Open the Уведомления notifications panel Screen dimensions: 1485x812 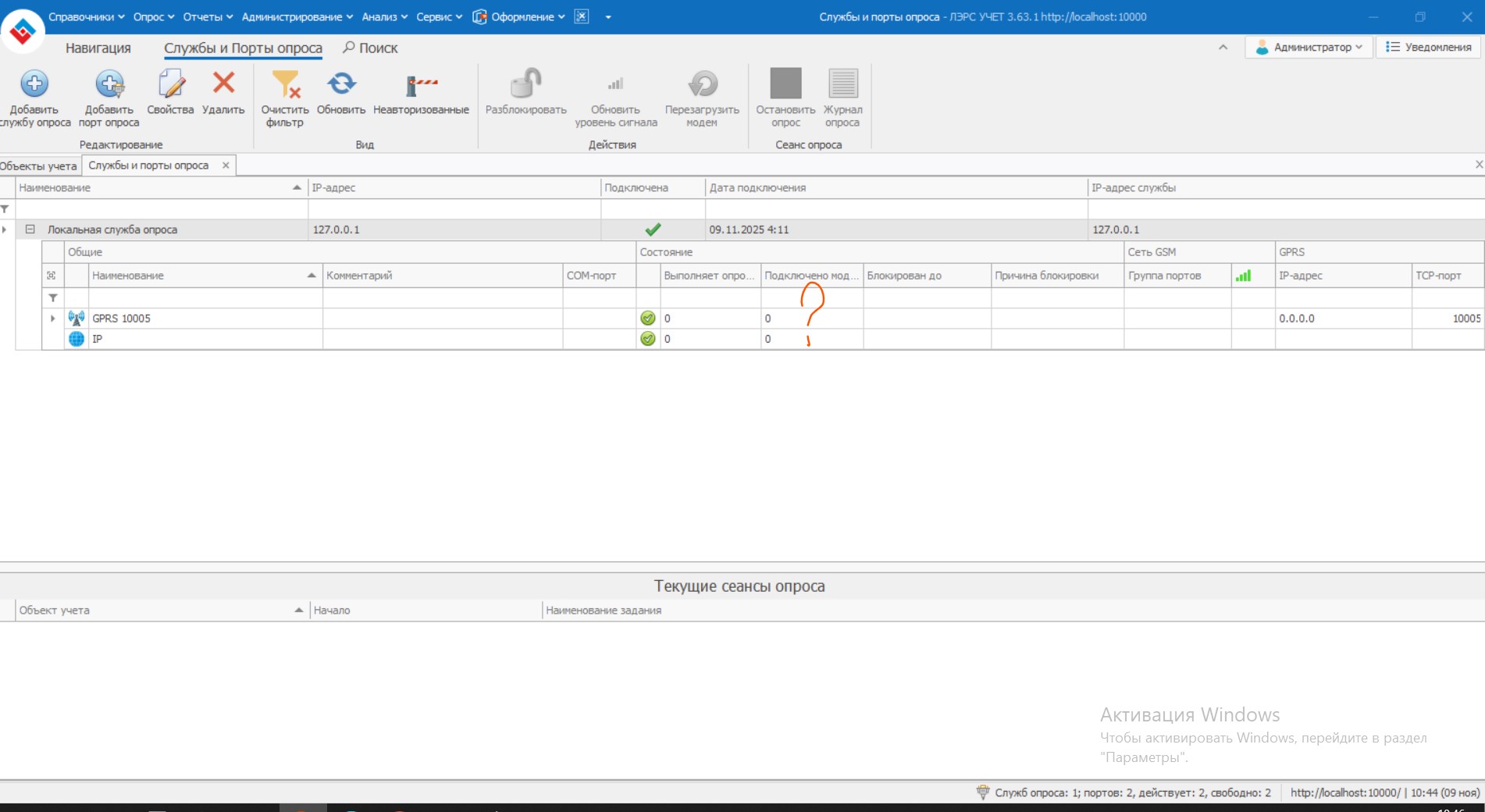point(1429,48)
